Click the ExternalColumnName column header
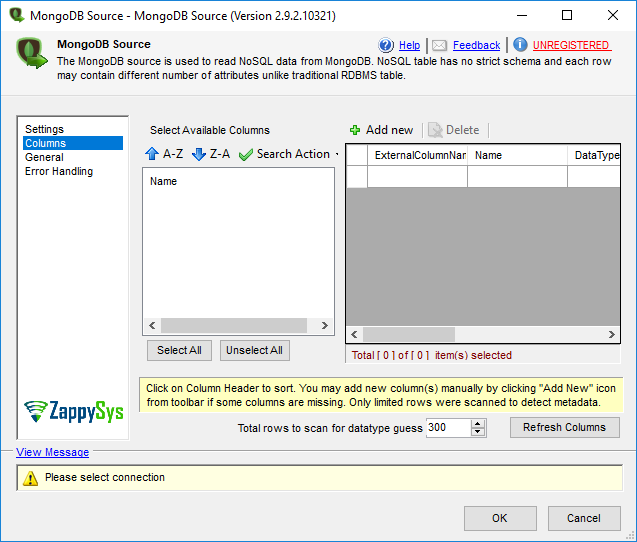 (x=419, y=155)
